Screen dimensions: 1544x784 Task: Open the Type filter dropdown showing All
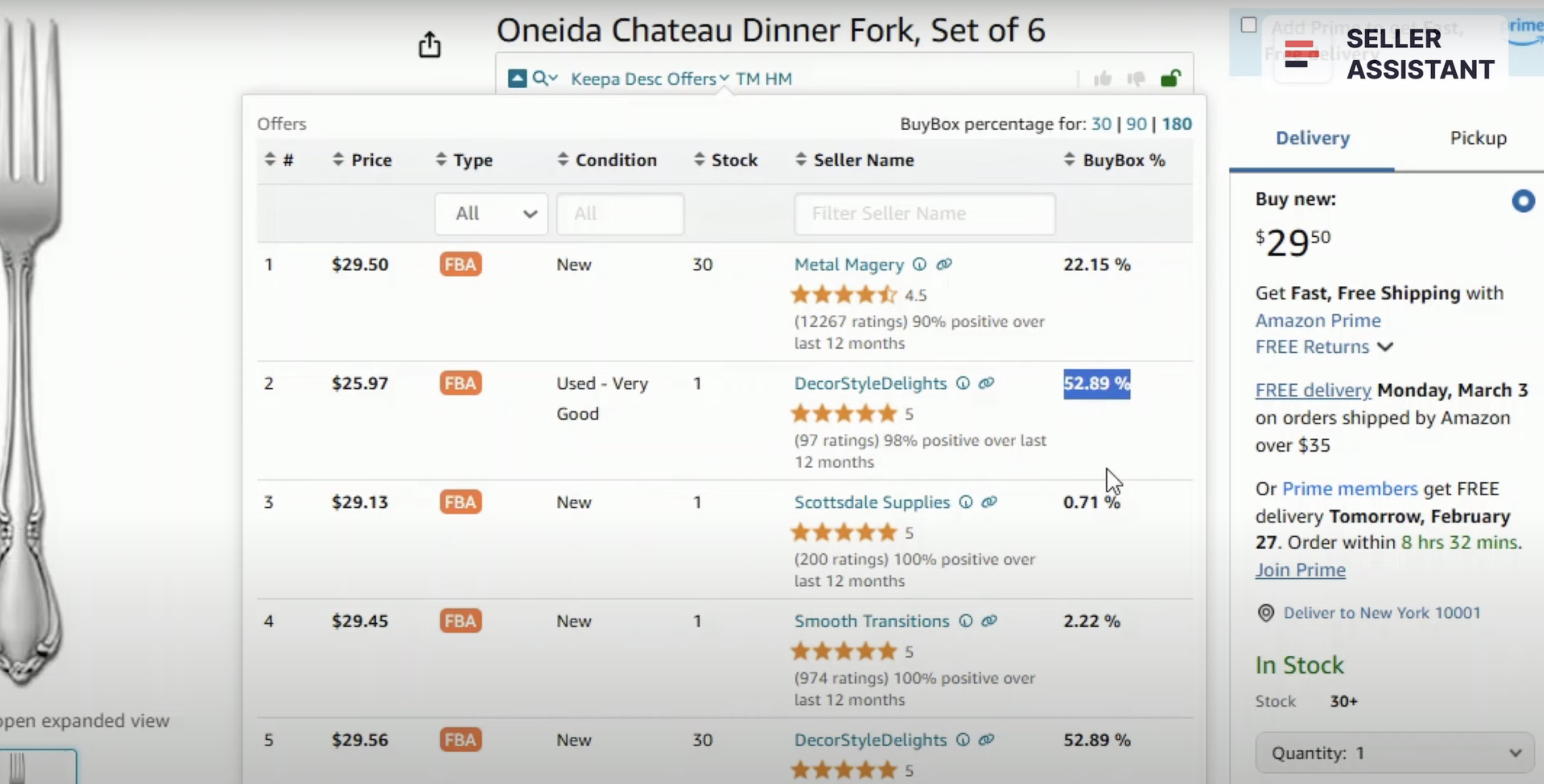492,214
